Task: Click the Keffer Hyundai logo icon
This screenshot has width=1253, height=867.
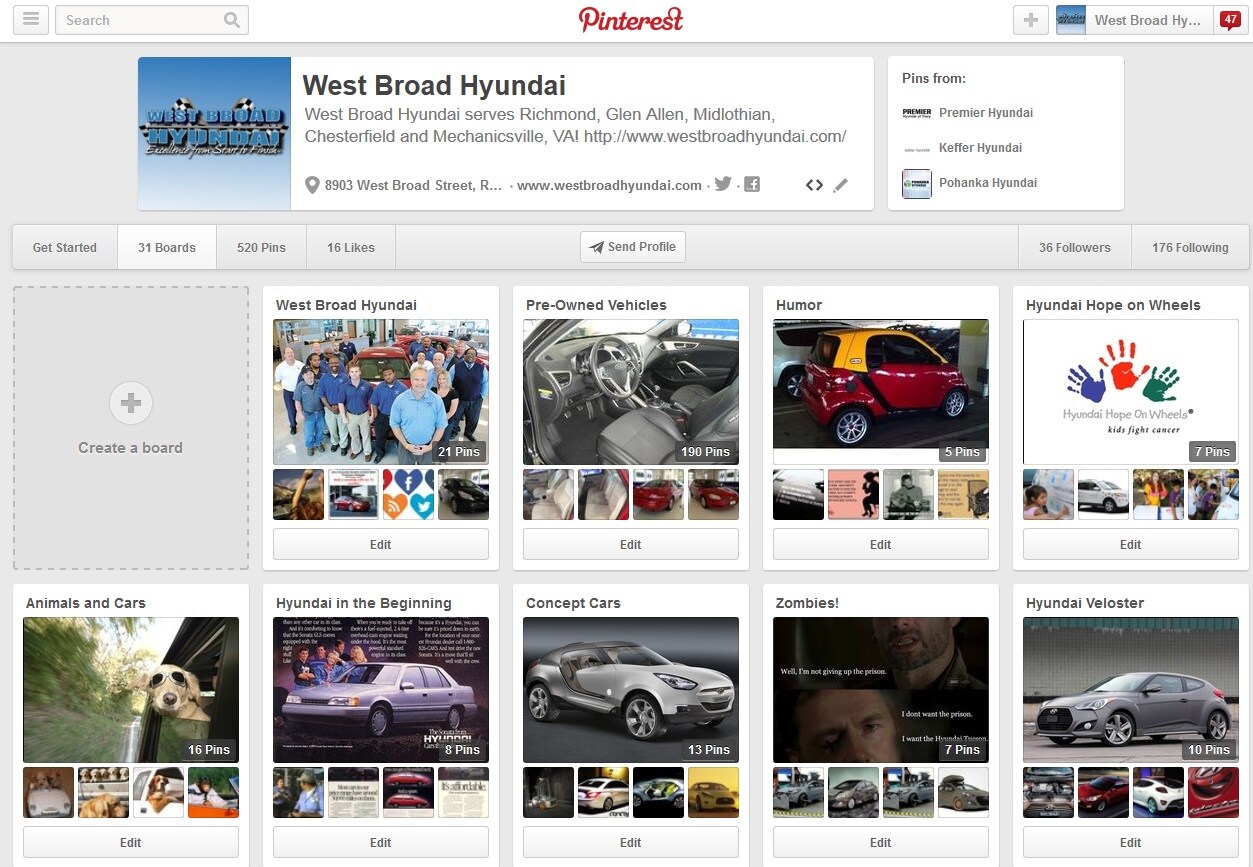Action: pos(917,148)
